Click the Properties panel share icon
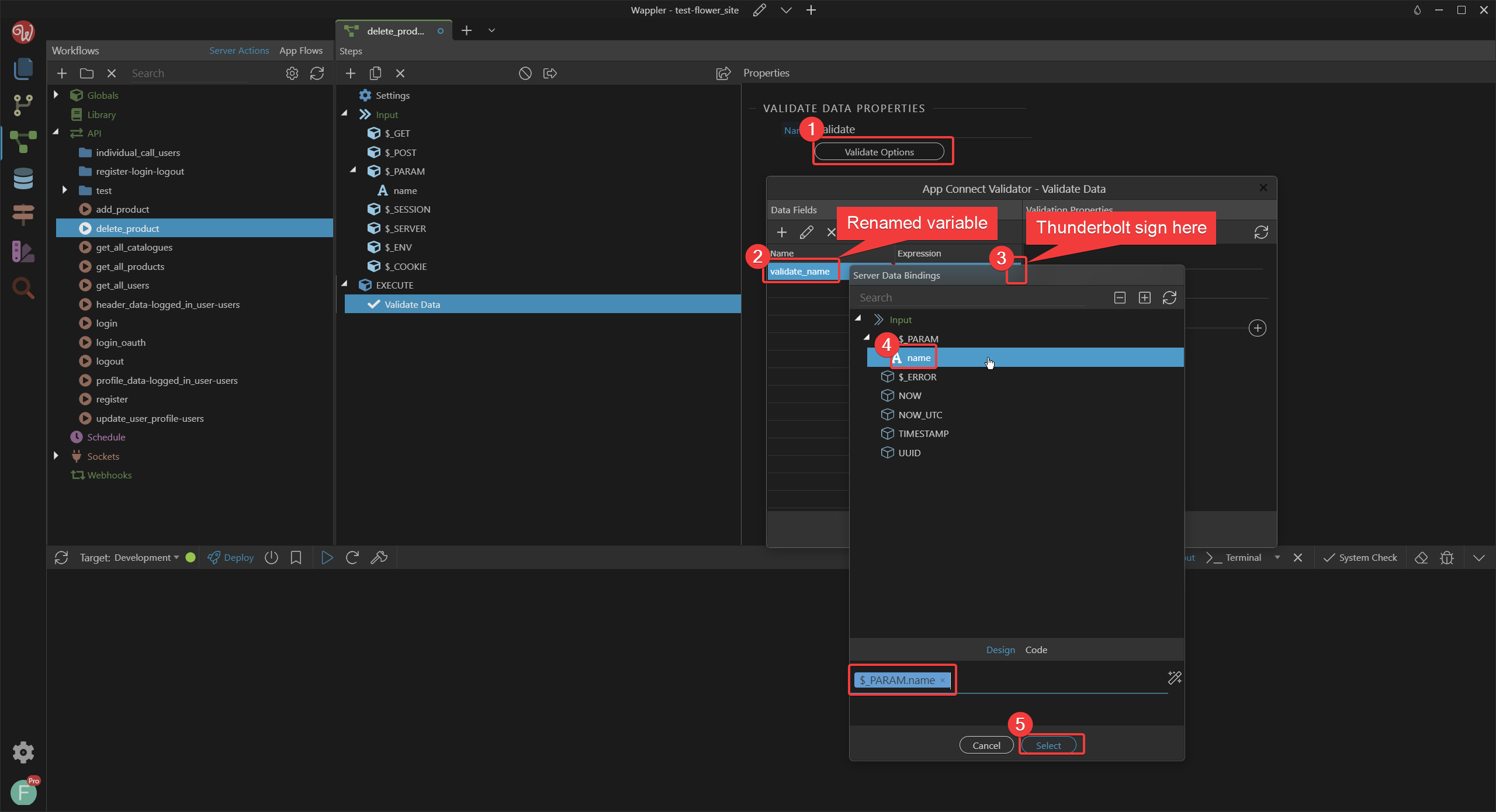Screen dimensions: 1496x812 [723, 73]
